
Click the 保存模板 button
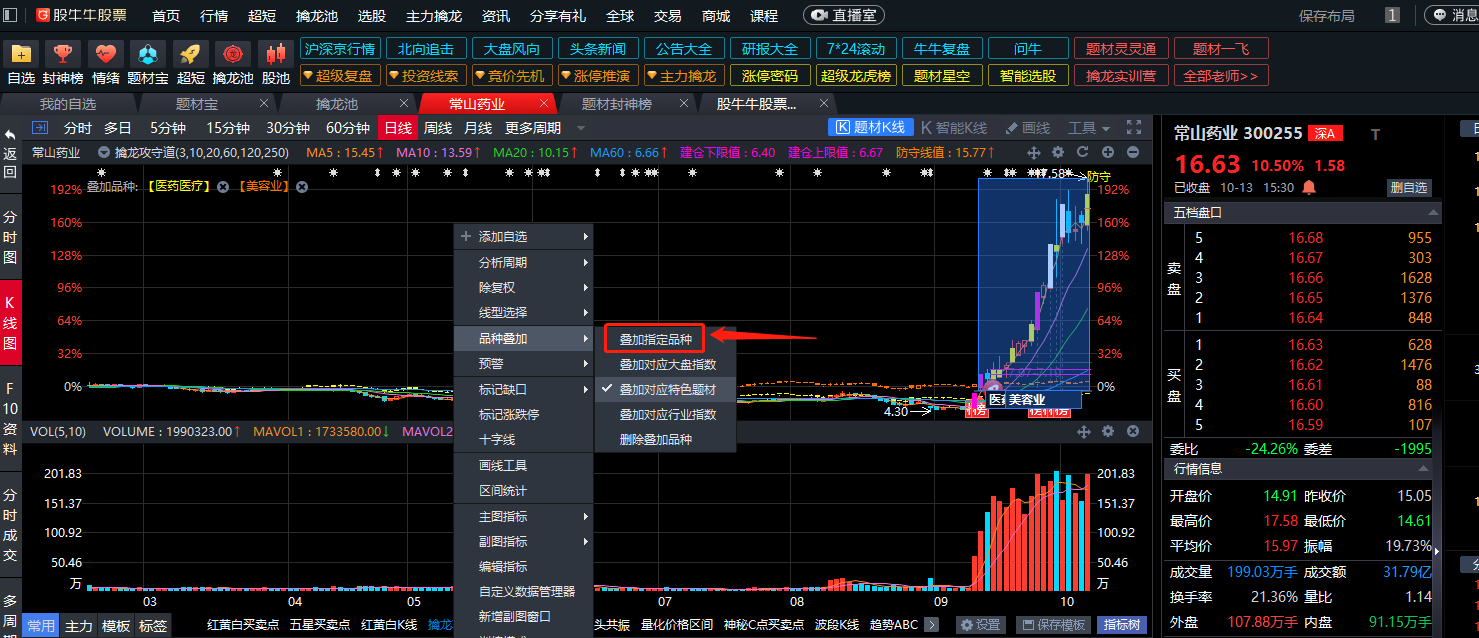[x=1053, y=625]
